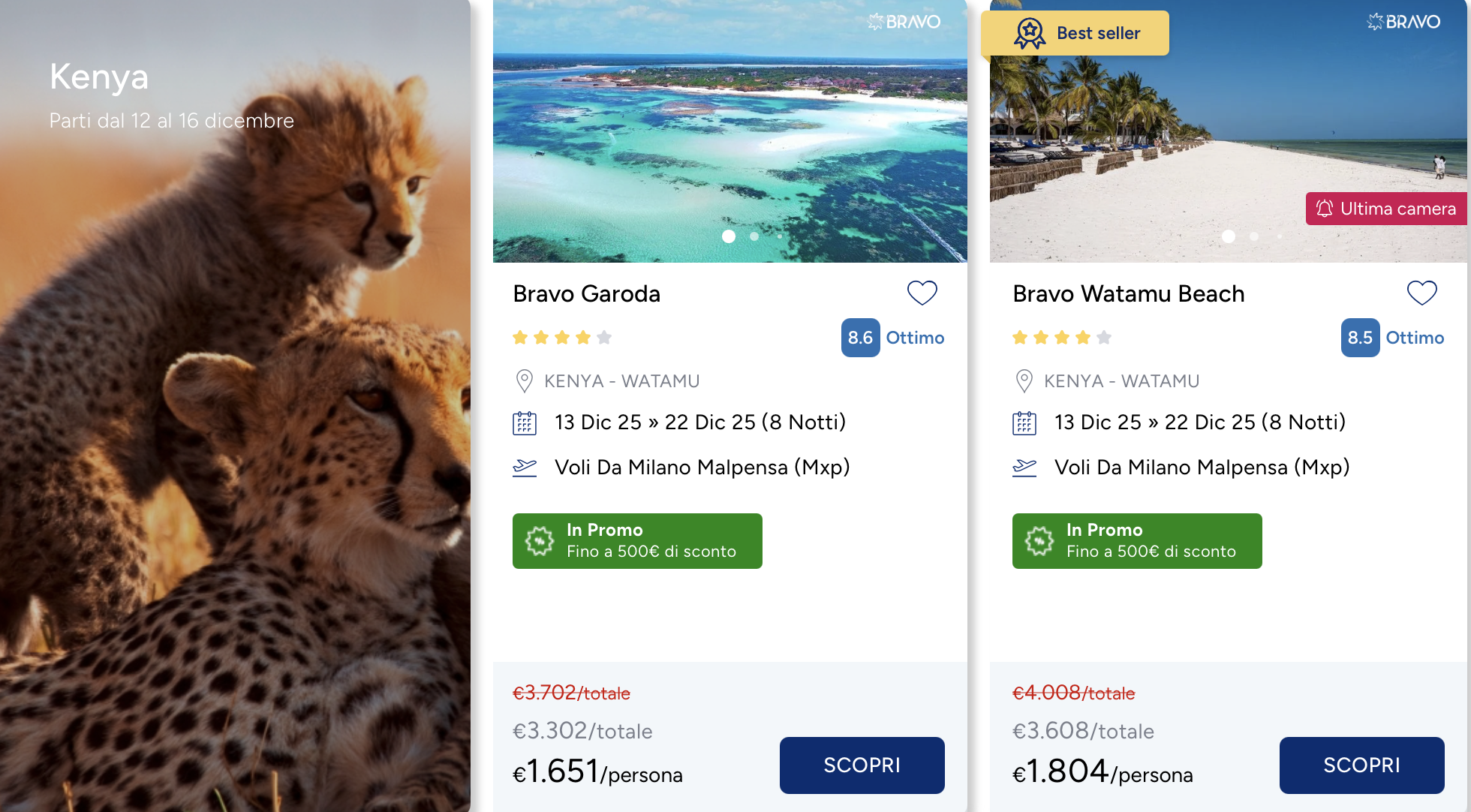Click the calendar icon on Bravo Watamu Beach
This screenshot has height=812, width=1471.
pos(1024,423)
